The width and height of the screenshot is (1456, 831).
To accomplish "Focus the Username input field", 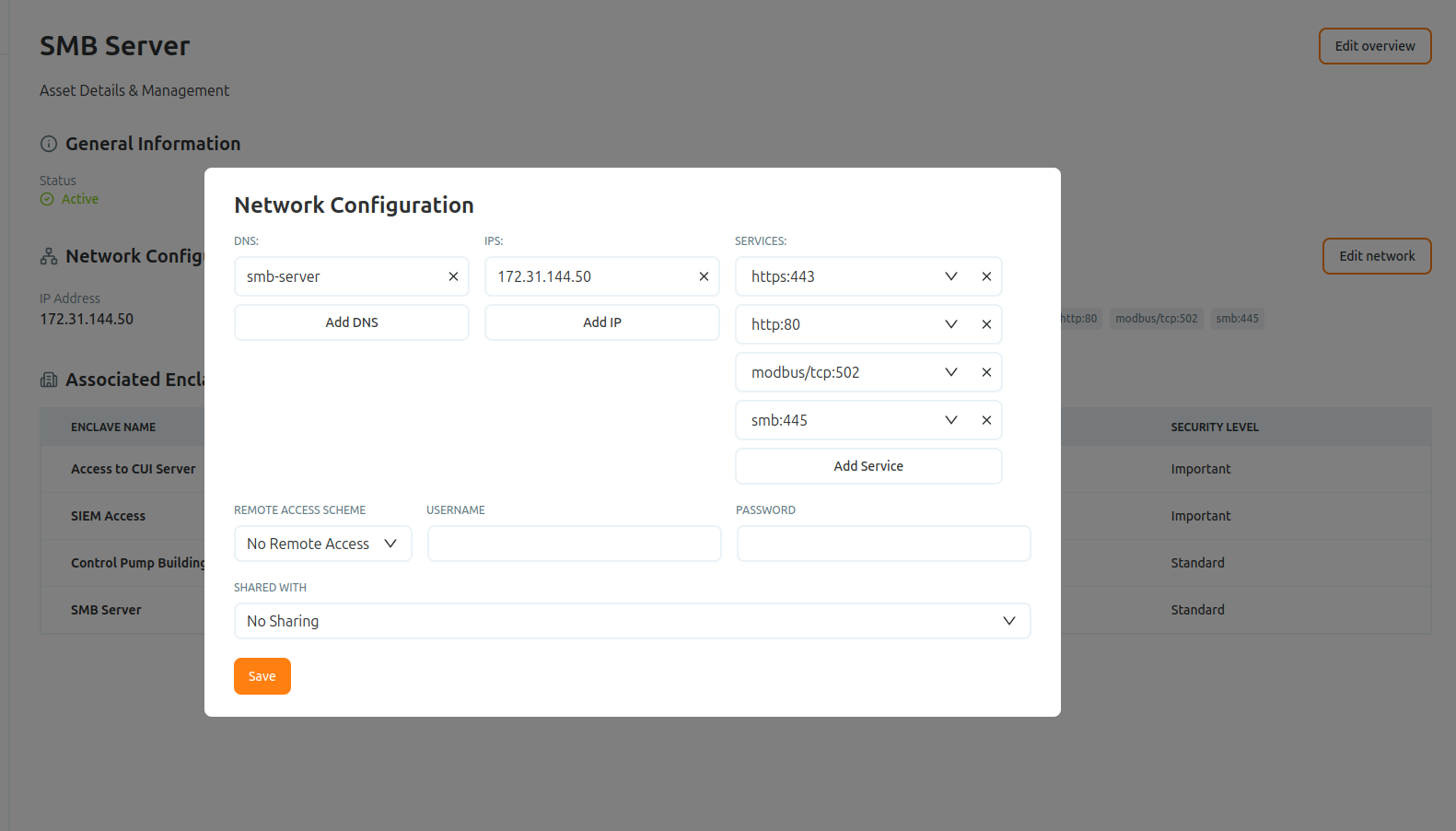I will (x=575, y=544).
